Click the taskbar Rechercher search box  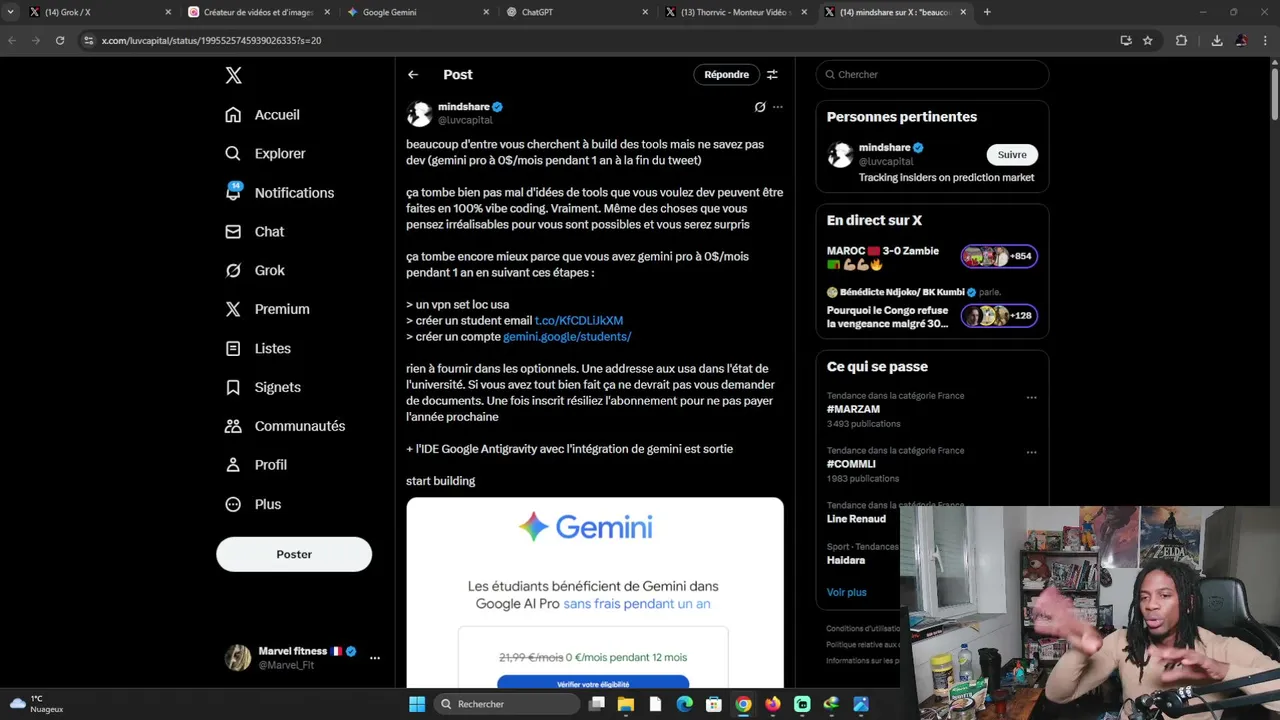[506, 704]
